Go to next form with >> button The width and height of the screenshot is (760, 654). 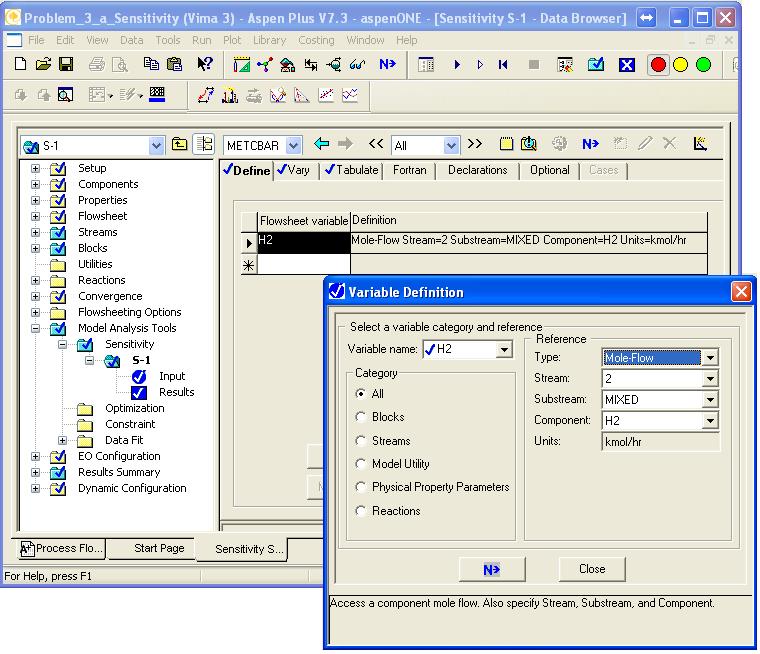[475, 144]
